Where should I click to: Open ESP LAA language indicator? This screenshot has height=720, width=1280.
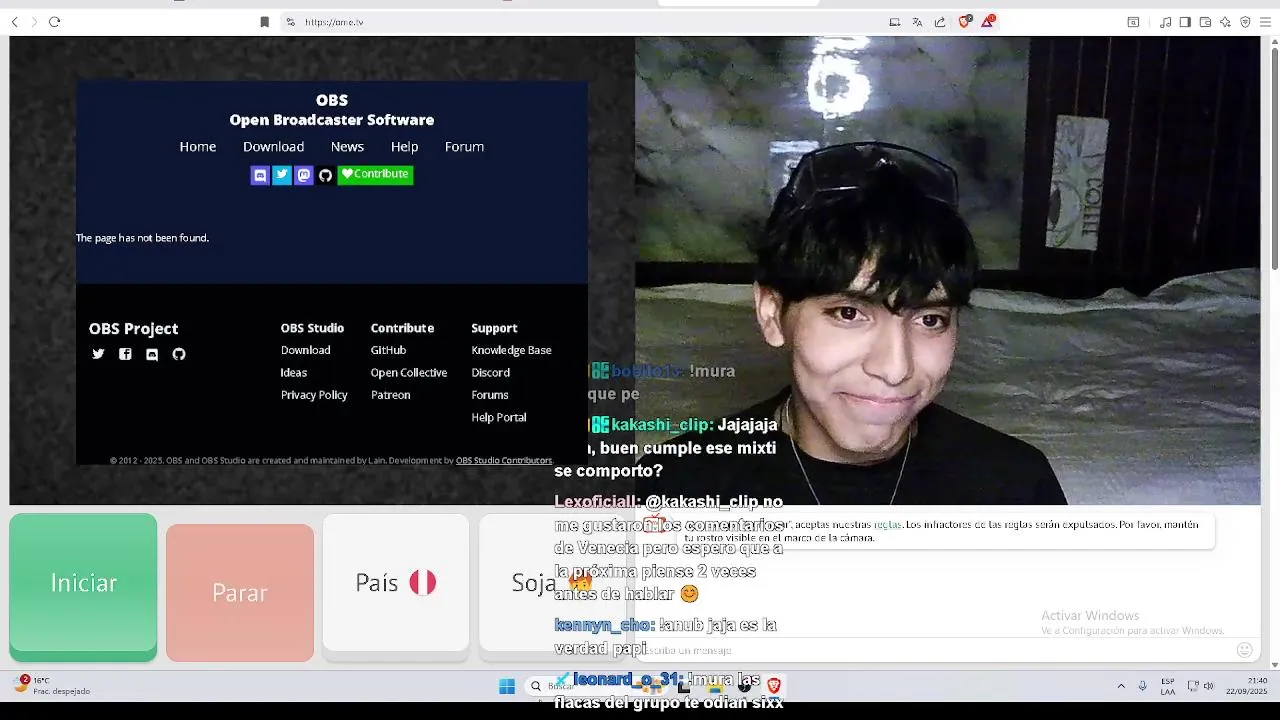[1168, 686]
